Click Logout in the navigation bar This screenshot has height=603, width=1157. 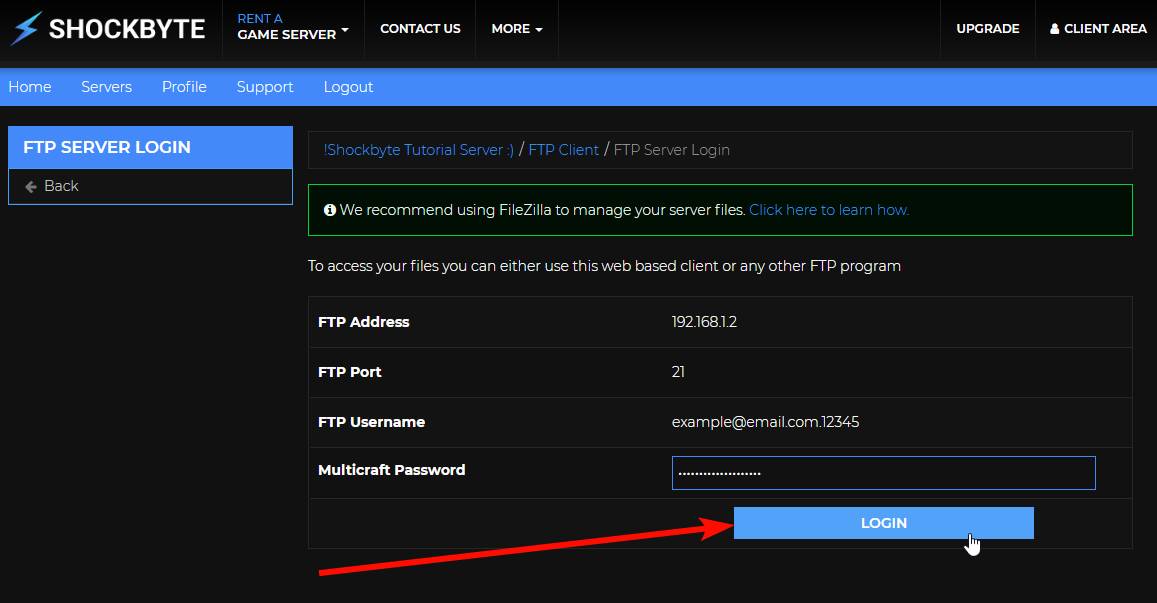coord(348,87)
